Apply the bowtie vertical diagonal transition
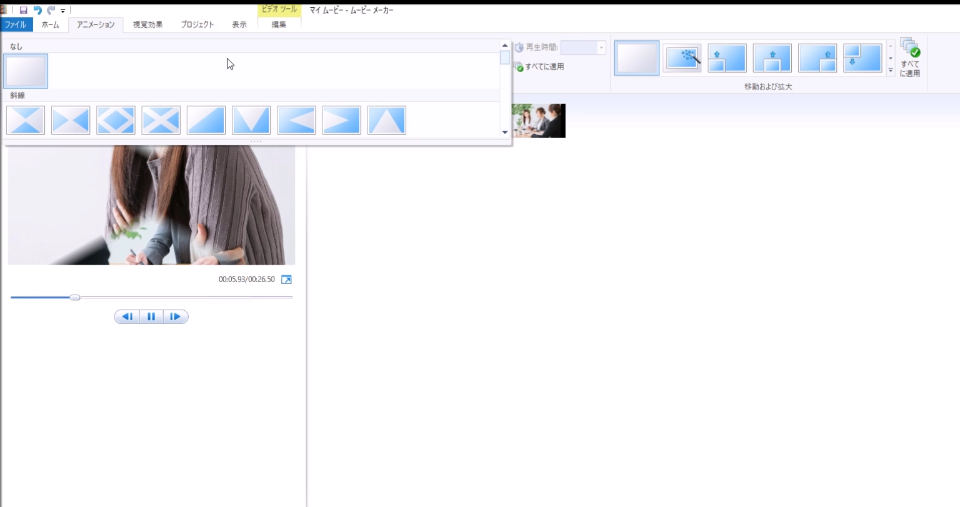Screen dimensions: 960x507 click(25, 120)
